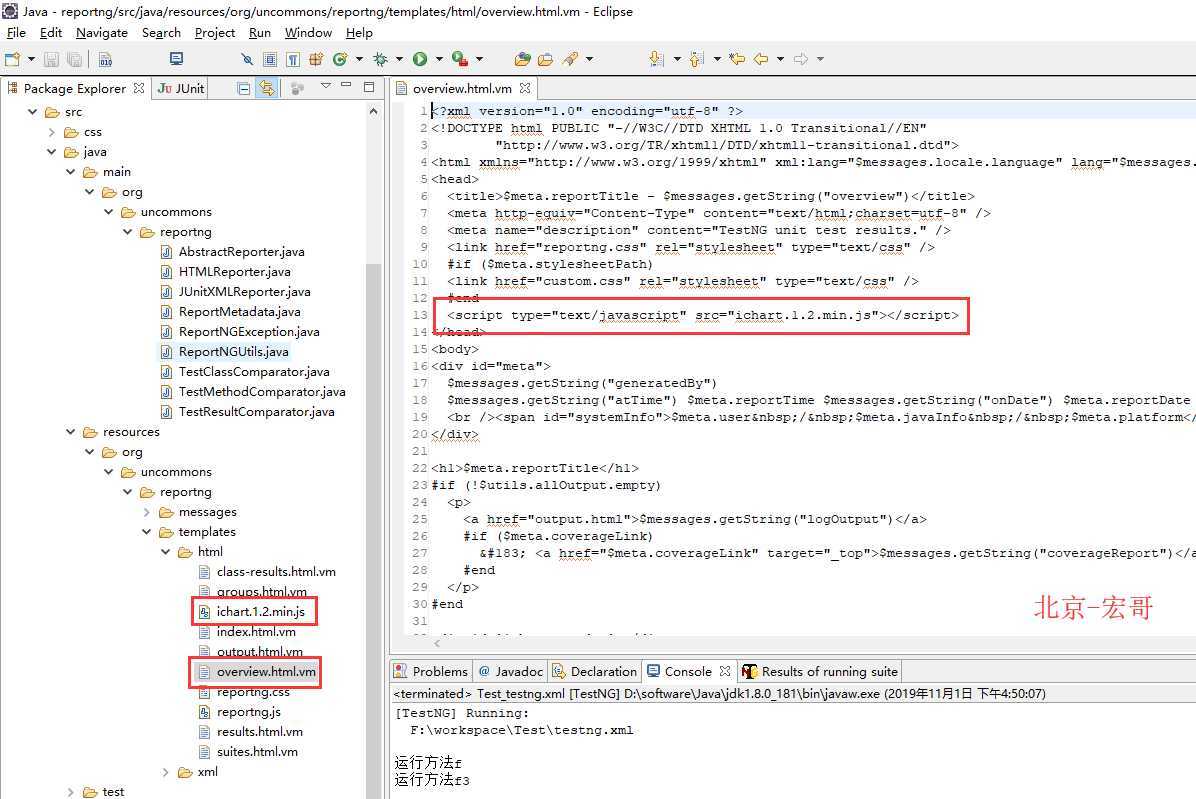Collapse the resources folder node

pyautogui.click(x=70, y=432)
